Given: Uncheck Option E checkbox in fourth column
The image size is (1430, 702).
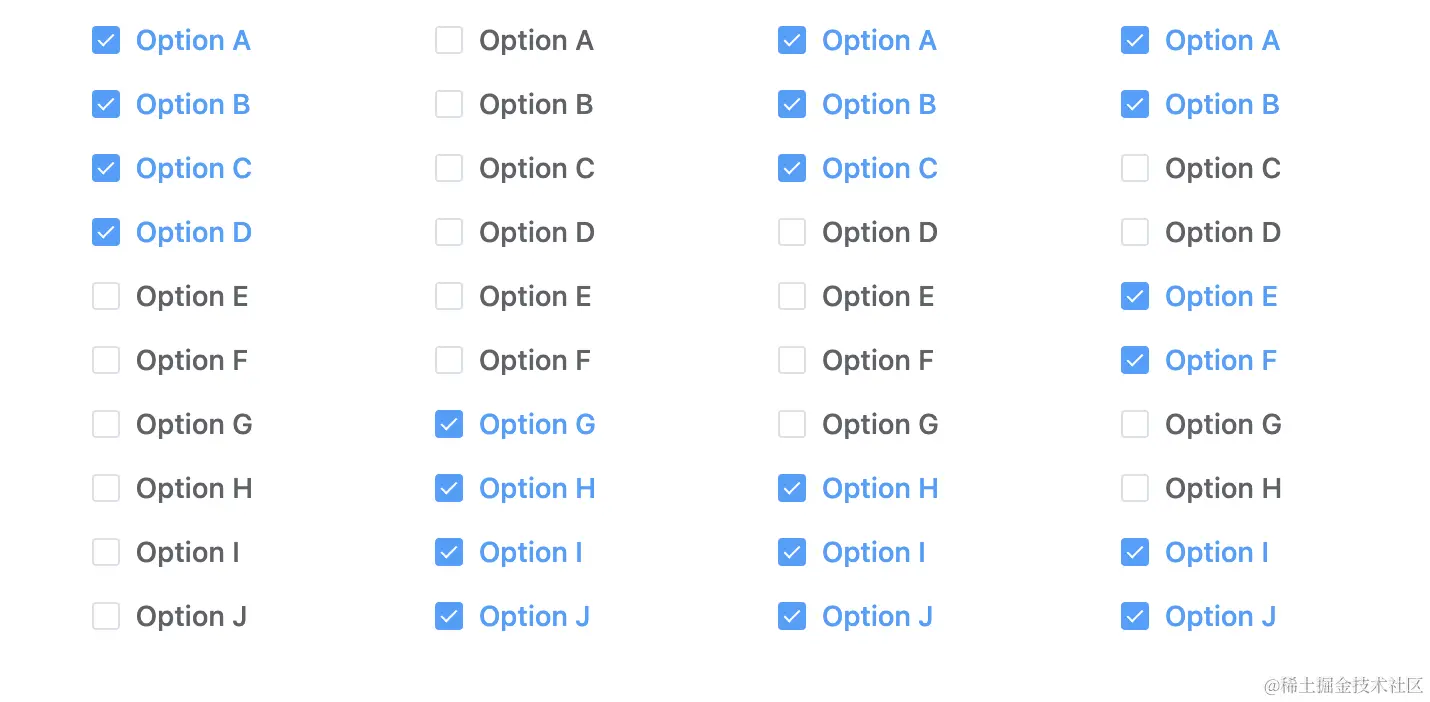Looking at the screenshot, I should point(1135,297).
